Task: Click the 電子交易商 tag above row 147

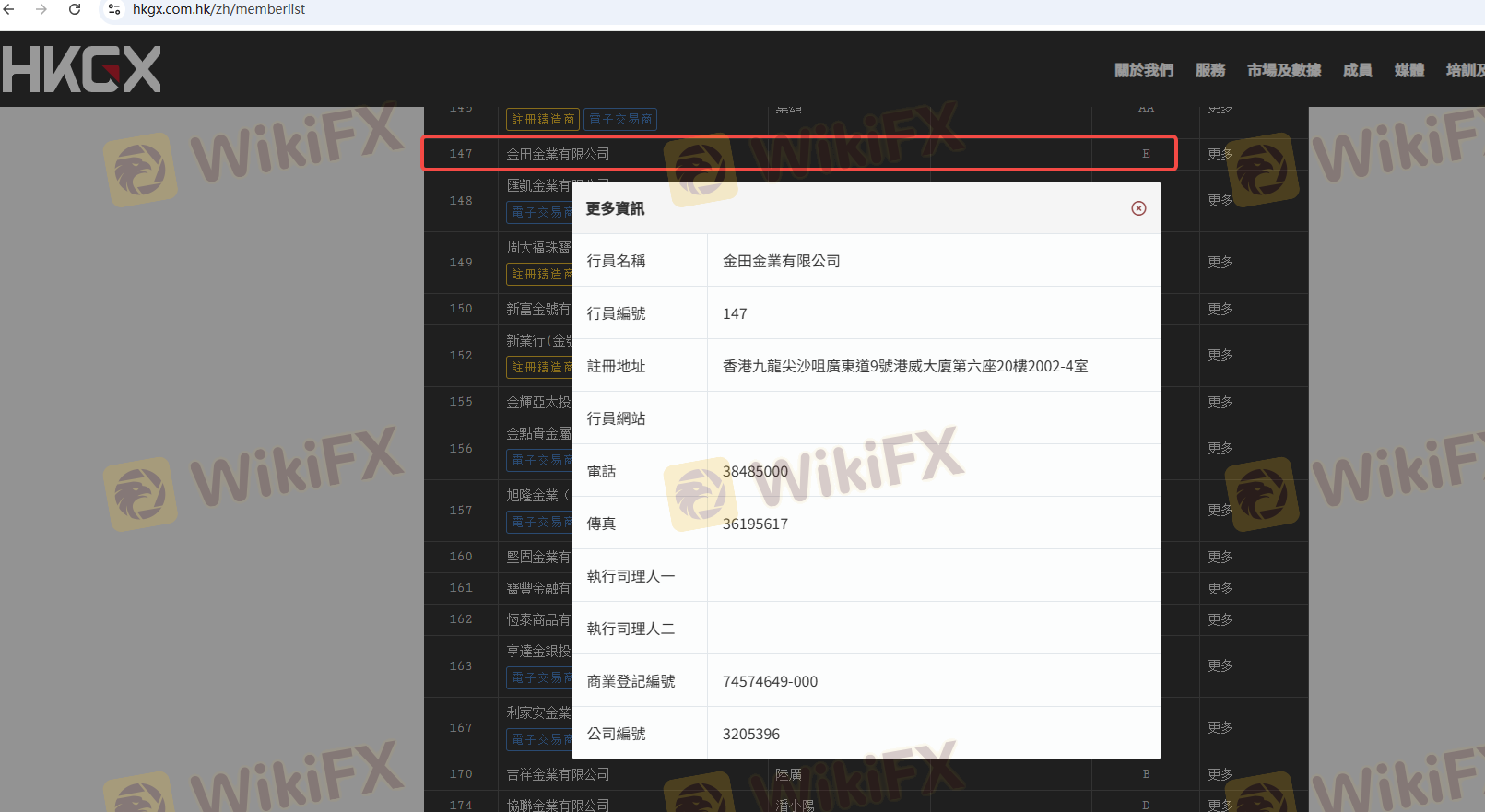Action: pyautogui.click(x=620, y=120)
